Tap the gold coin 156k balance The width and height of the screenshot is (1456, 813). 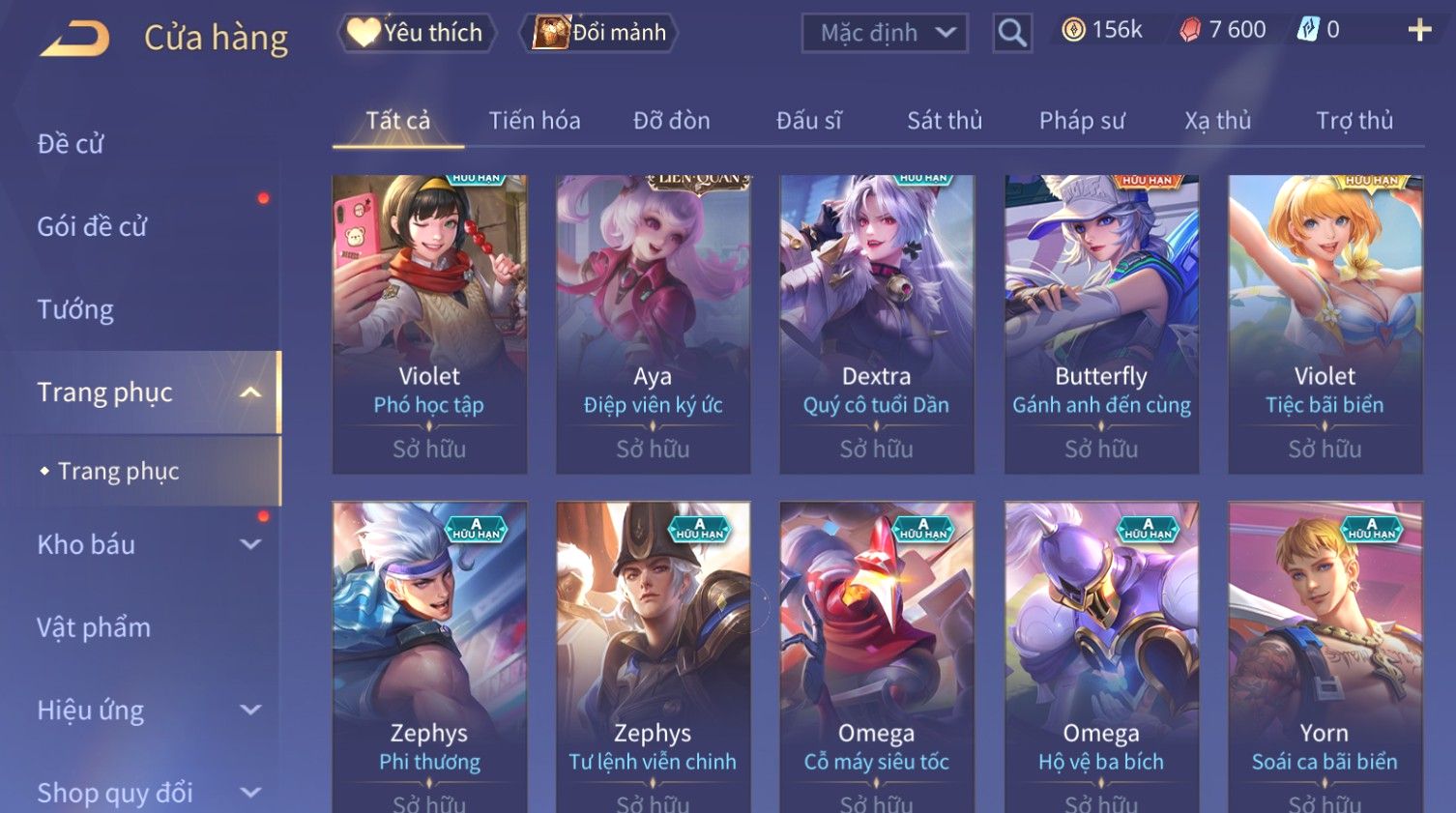(1102, 30)
